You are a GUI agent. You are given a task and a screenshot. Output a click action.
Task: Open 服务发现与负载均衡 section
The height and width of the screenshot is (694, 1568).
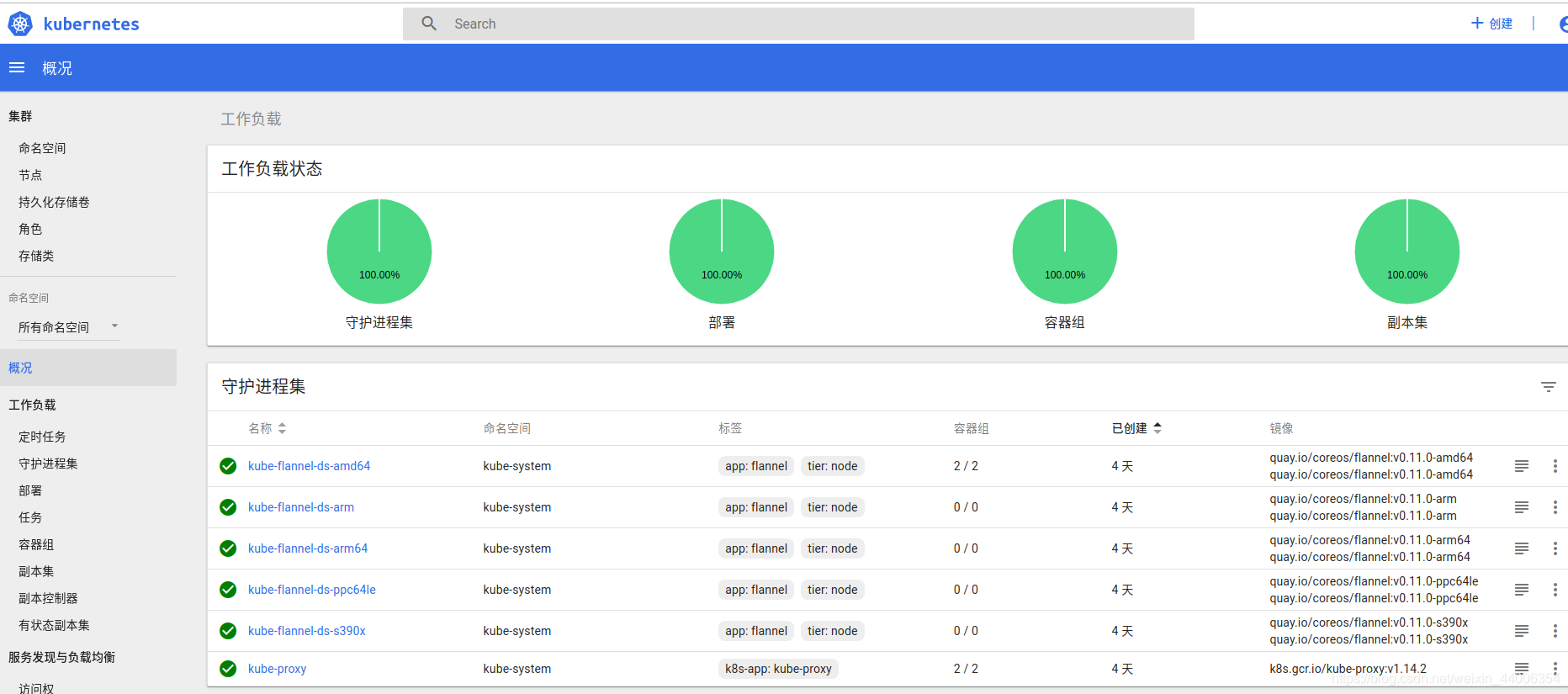coord(61,657)
